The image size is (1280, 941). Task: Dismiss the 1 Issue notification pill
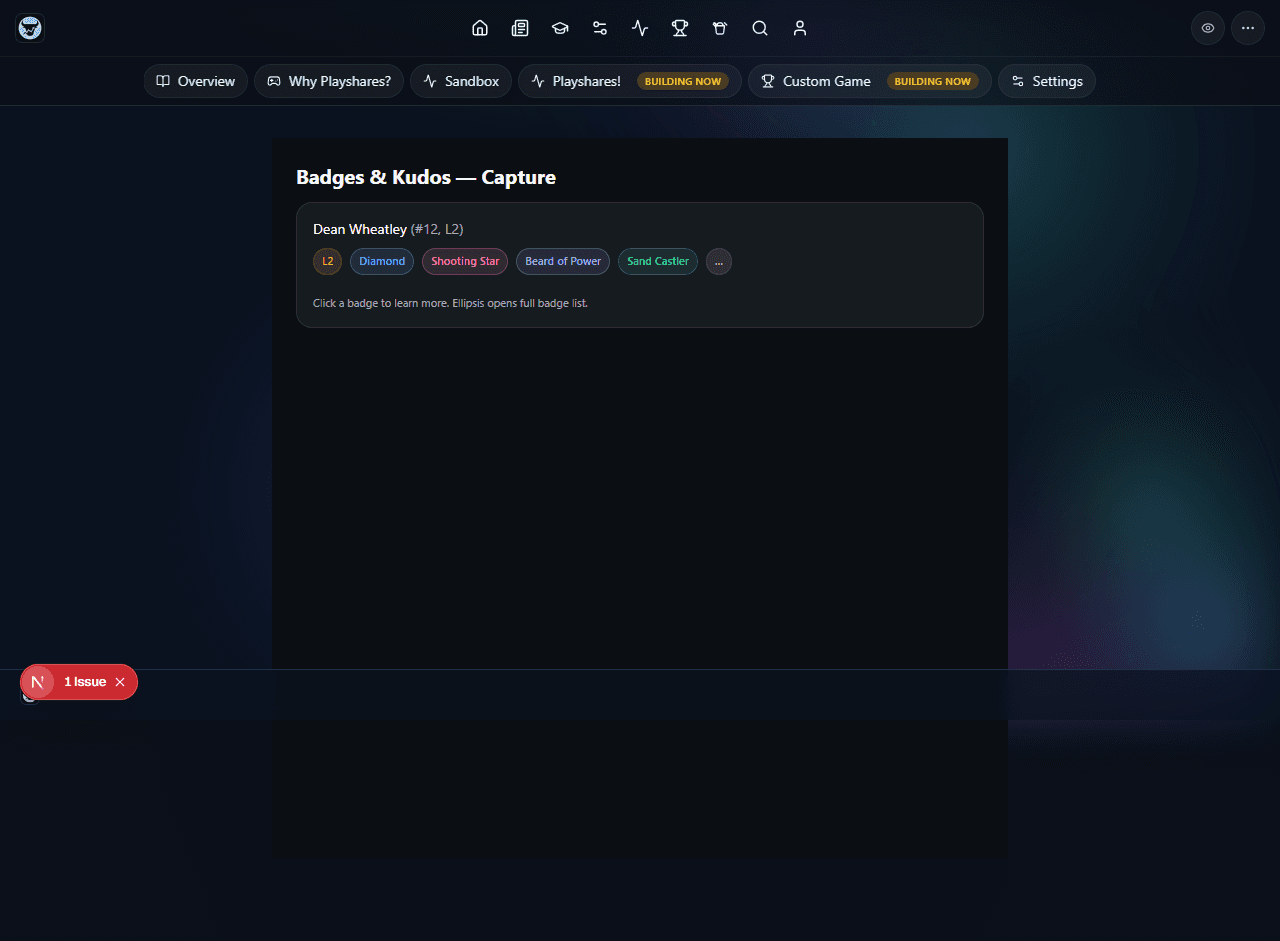point(120,681)
